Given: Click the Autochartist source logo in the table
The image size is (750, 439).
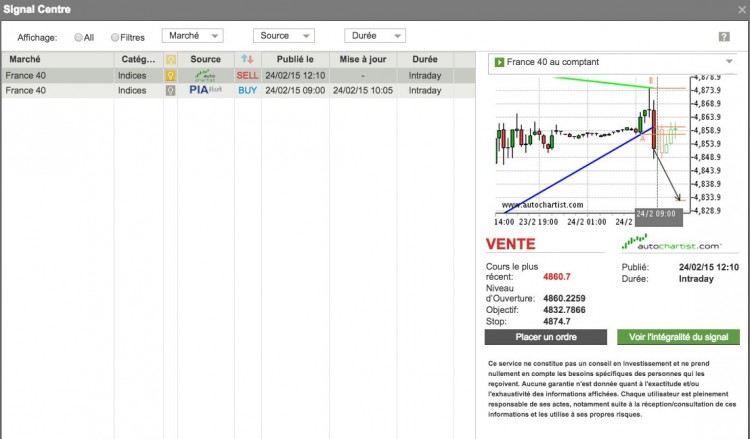Looking at the screenshot, I should 205,76.
